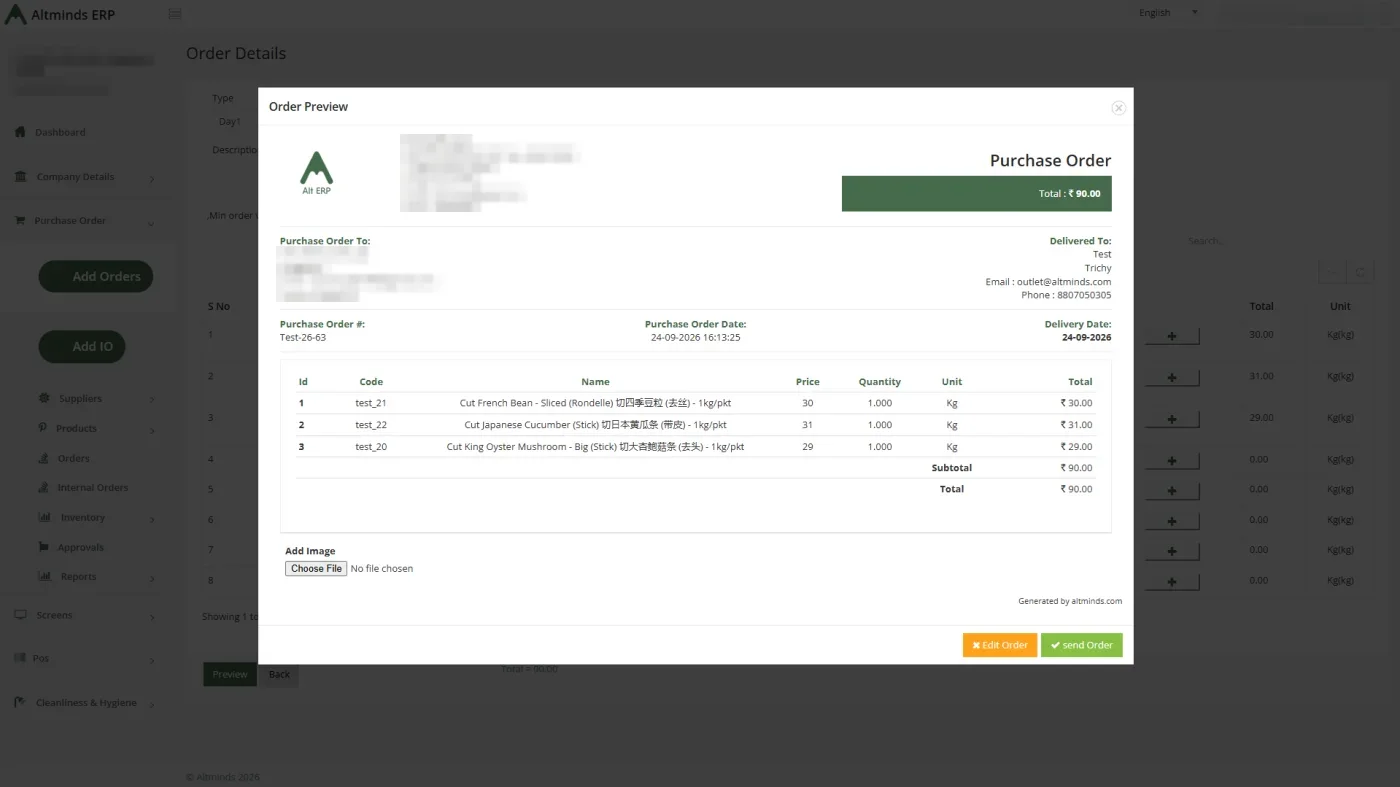Click the Alt ERP logo in order preview

click(316, 173)
